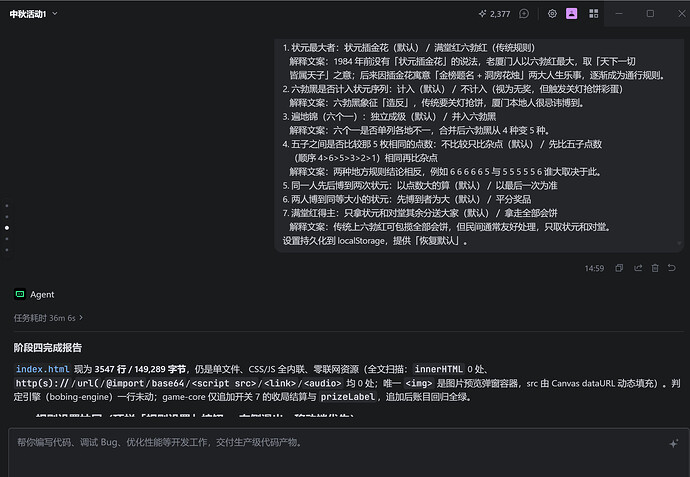The image size is (690, 477).
Task: Click the Agent name label
Action: point(42,294)
